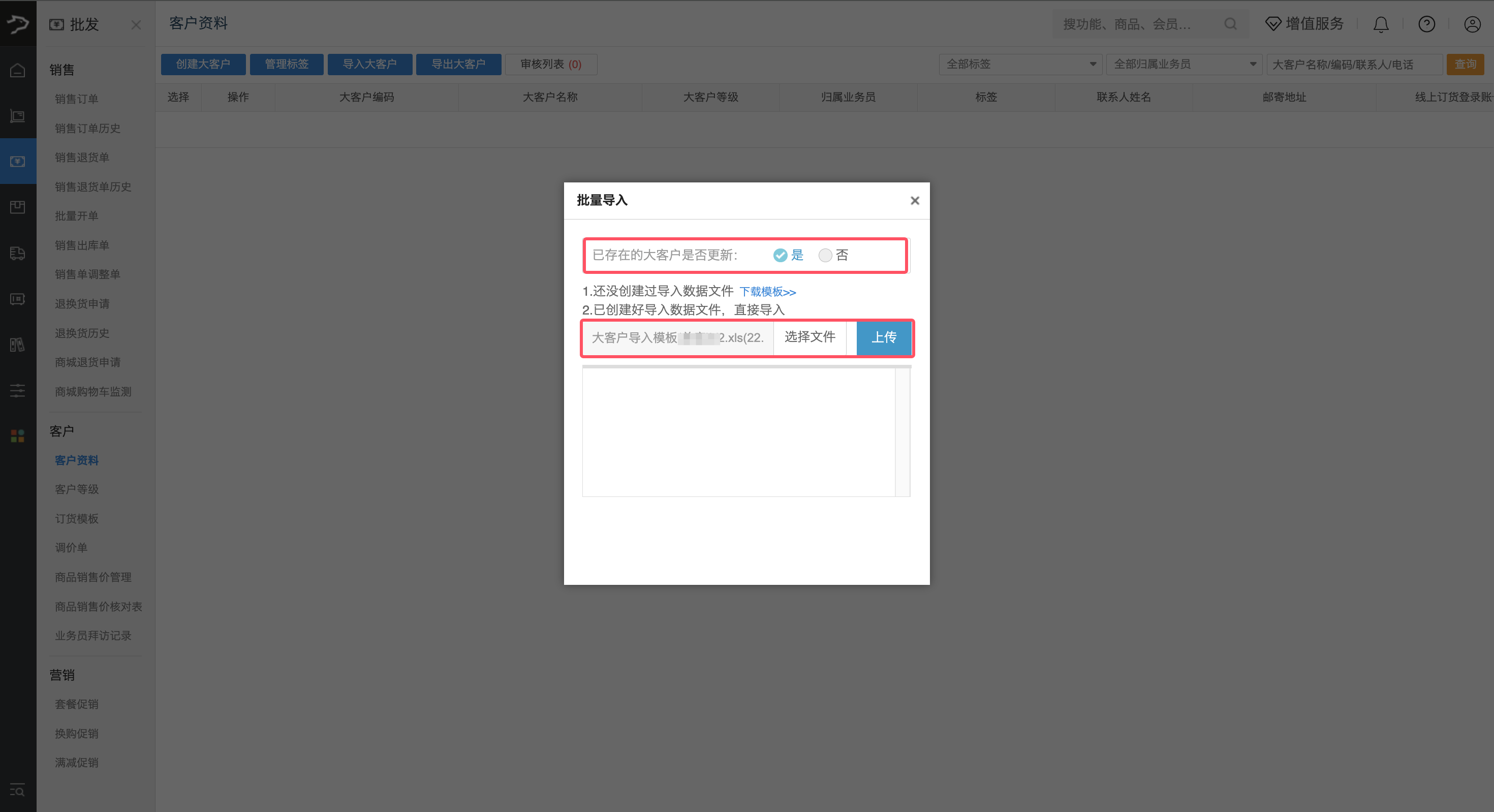
Task: Select the 是 radio option
Action: point(780,255)
